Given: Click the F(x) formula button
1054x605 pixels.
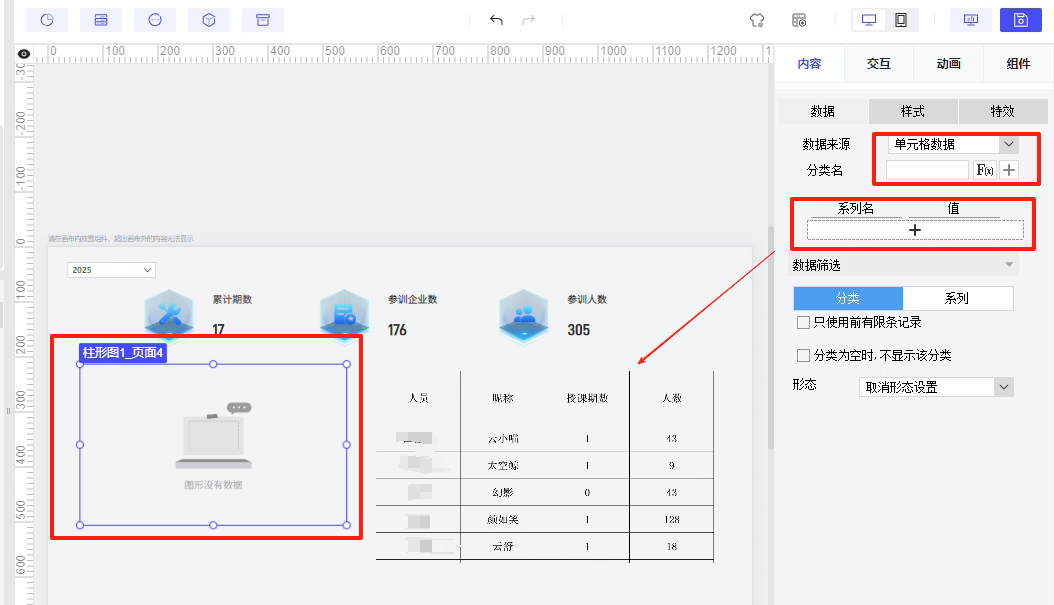Looking at the screenshot, I should [x=985, y=170].
